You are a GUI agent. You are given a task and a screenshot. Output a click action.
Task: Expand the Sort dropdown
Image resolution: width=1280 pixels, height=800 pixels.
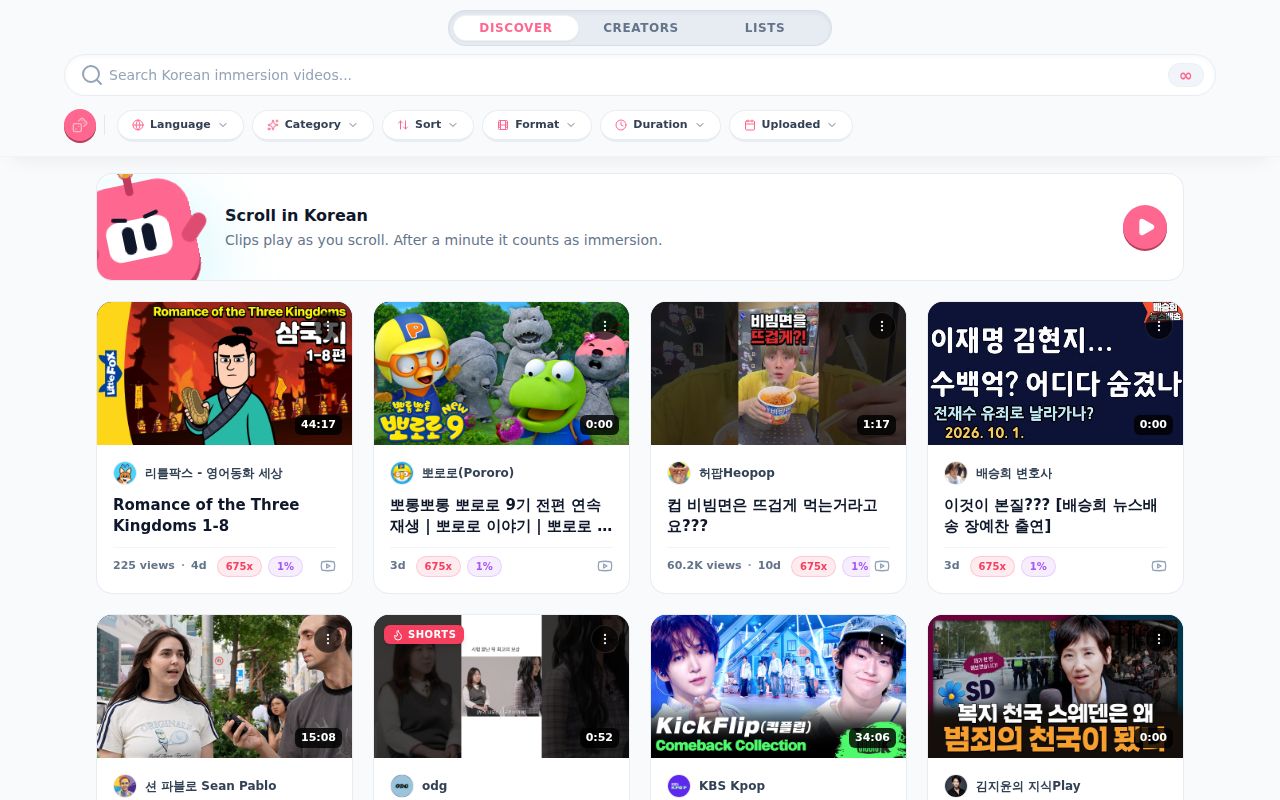point(428,125)
